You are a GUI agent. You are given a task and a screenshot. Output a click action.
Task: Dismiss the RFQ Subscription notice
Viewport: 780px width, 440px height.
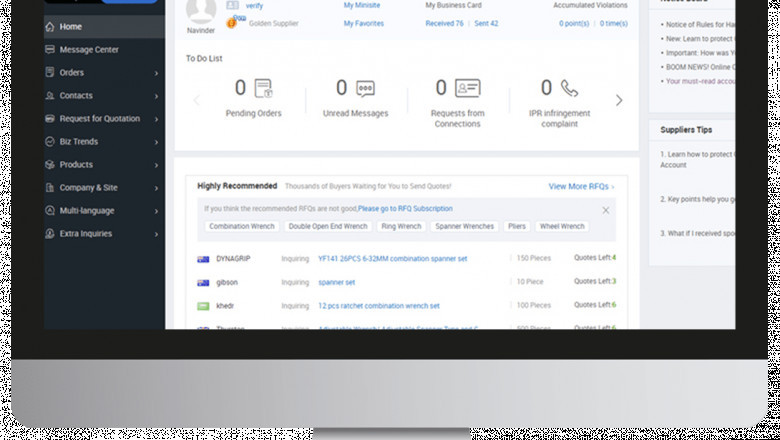click(x=605, y=210)
